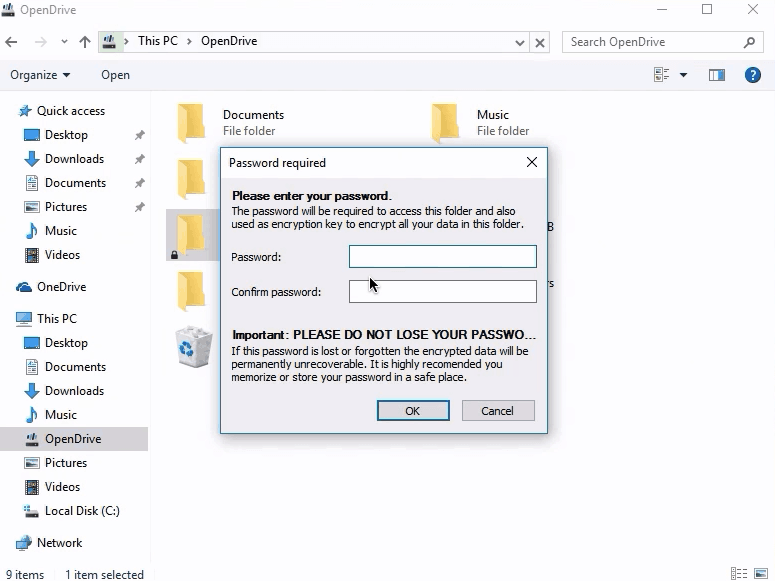Click the Confirm password input field
The width and height of the screenshot is (775, 581).
442,291
